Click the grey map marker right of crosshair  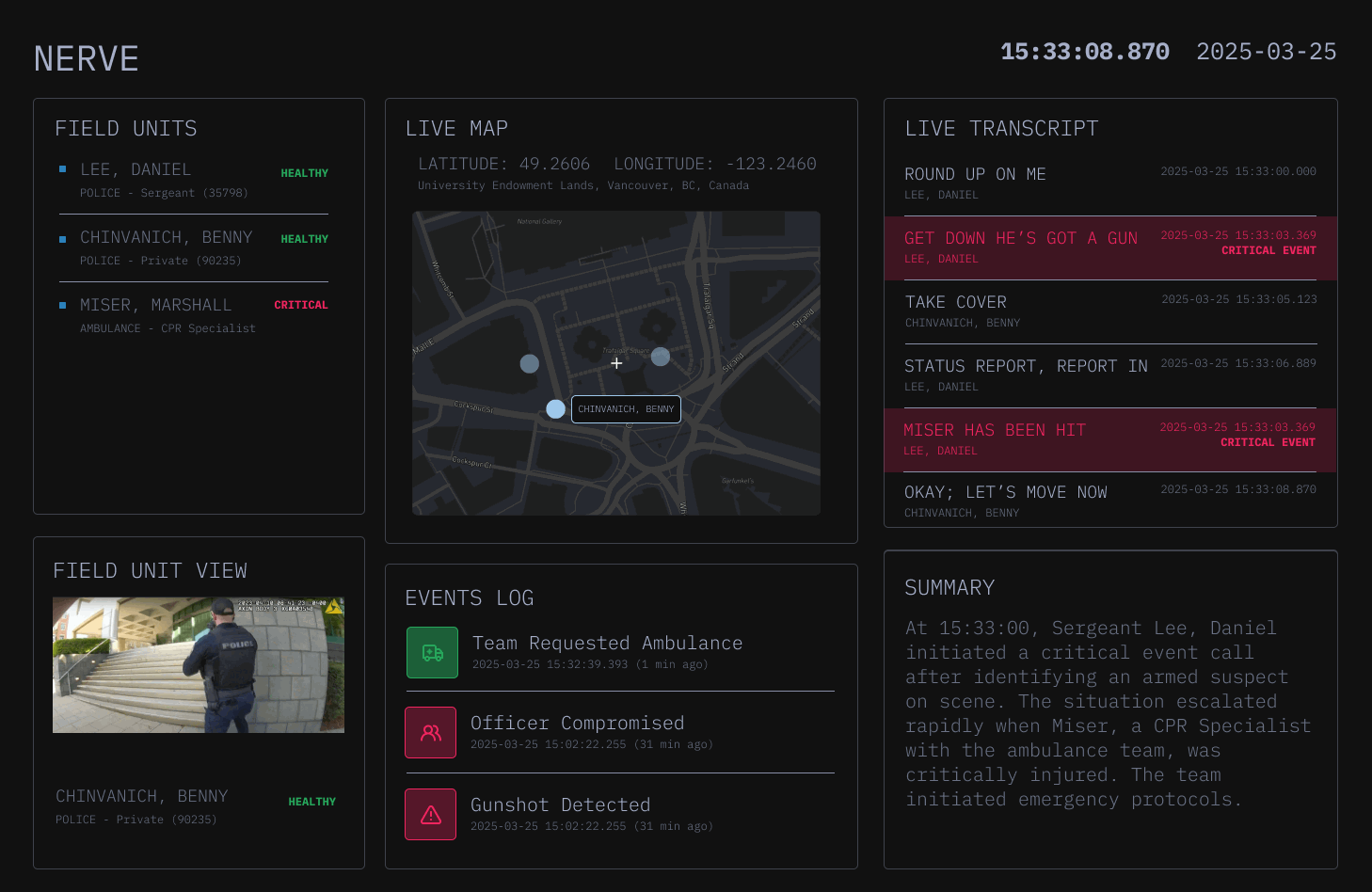coord(661,357)
